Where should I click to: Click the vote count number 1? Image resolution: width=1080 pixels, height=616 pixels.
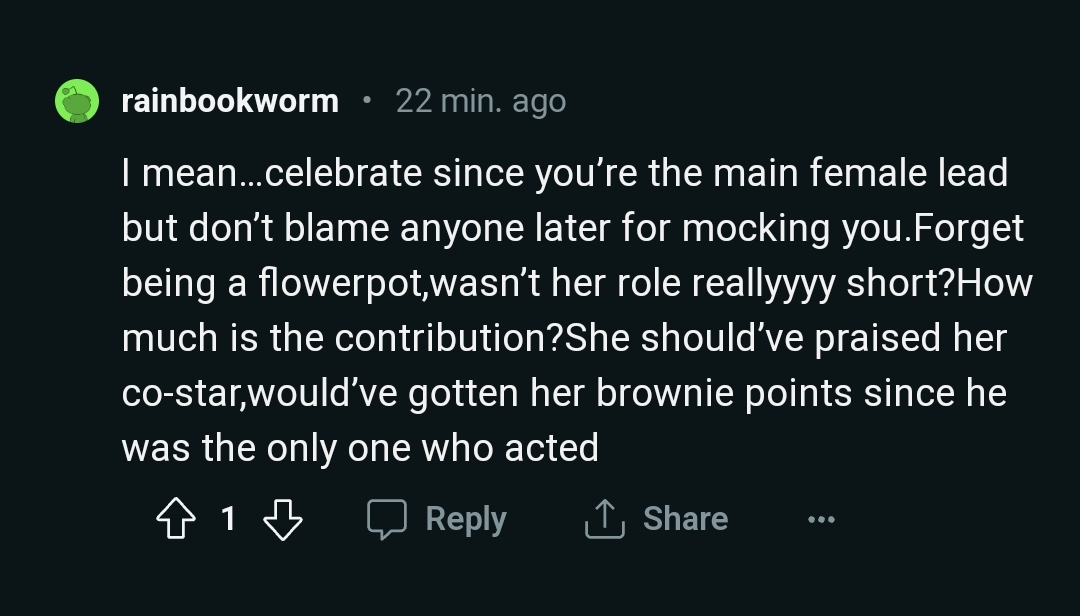(228, 519)
